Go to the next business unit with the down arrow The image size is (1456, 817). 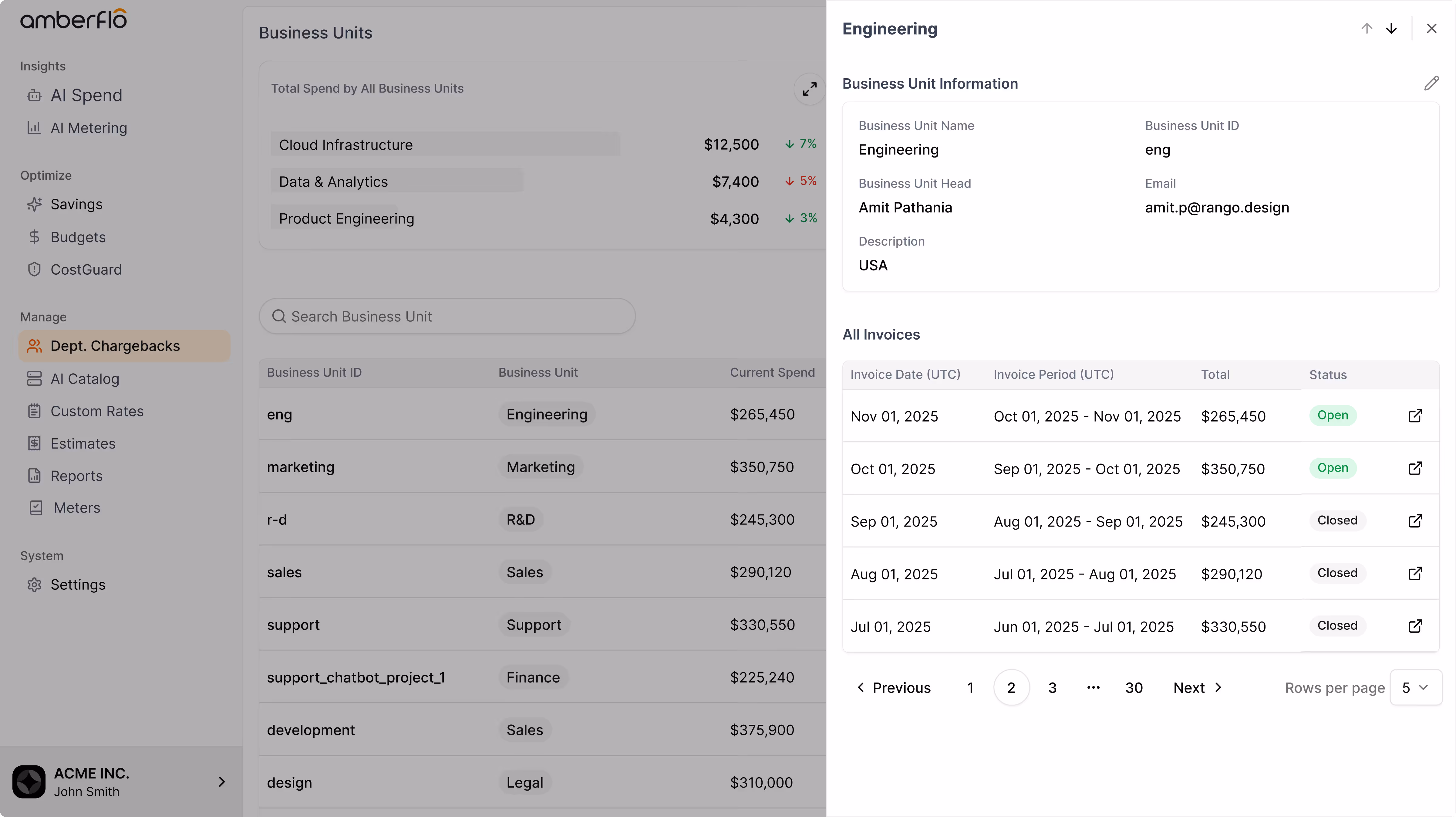1391,29
